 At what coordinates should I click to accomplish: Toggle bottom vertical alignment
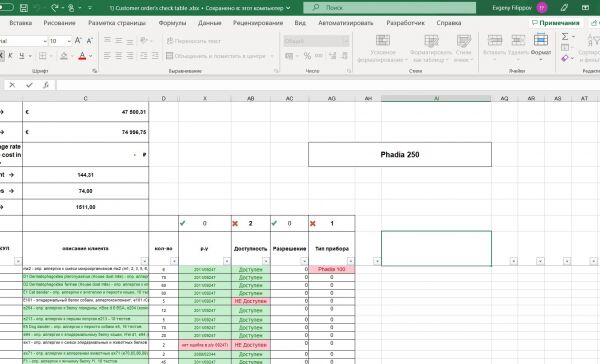(130, 41)
